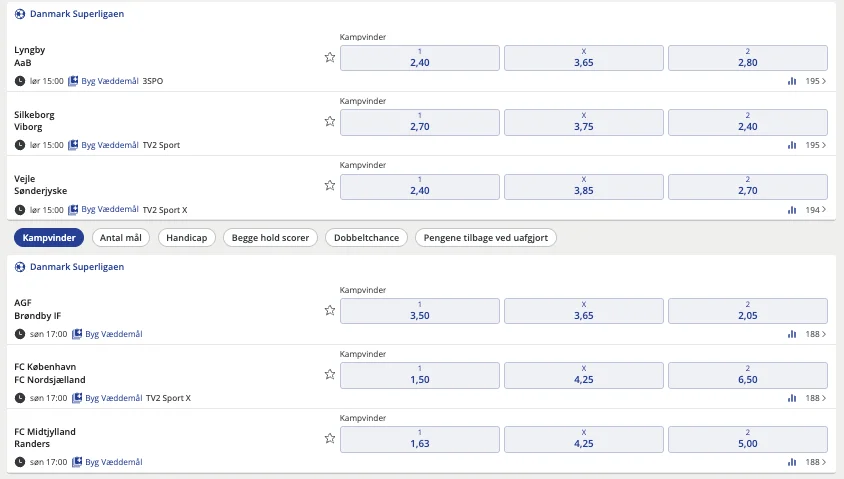Open statistics icon for Vejle vs Sønderjyske

tap(792, 210)
